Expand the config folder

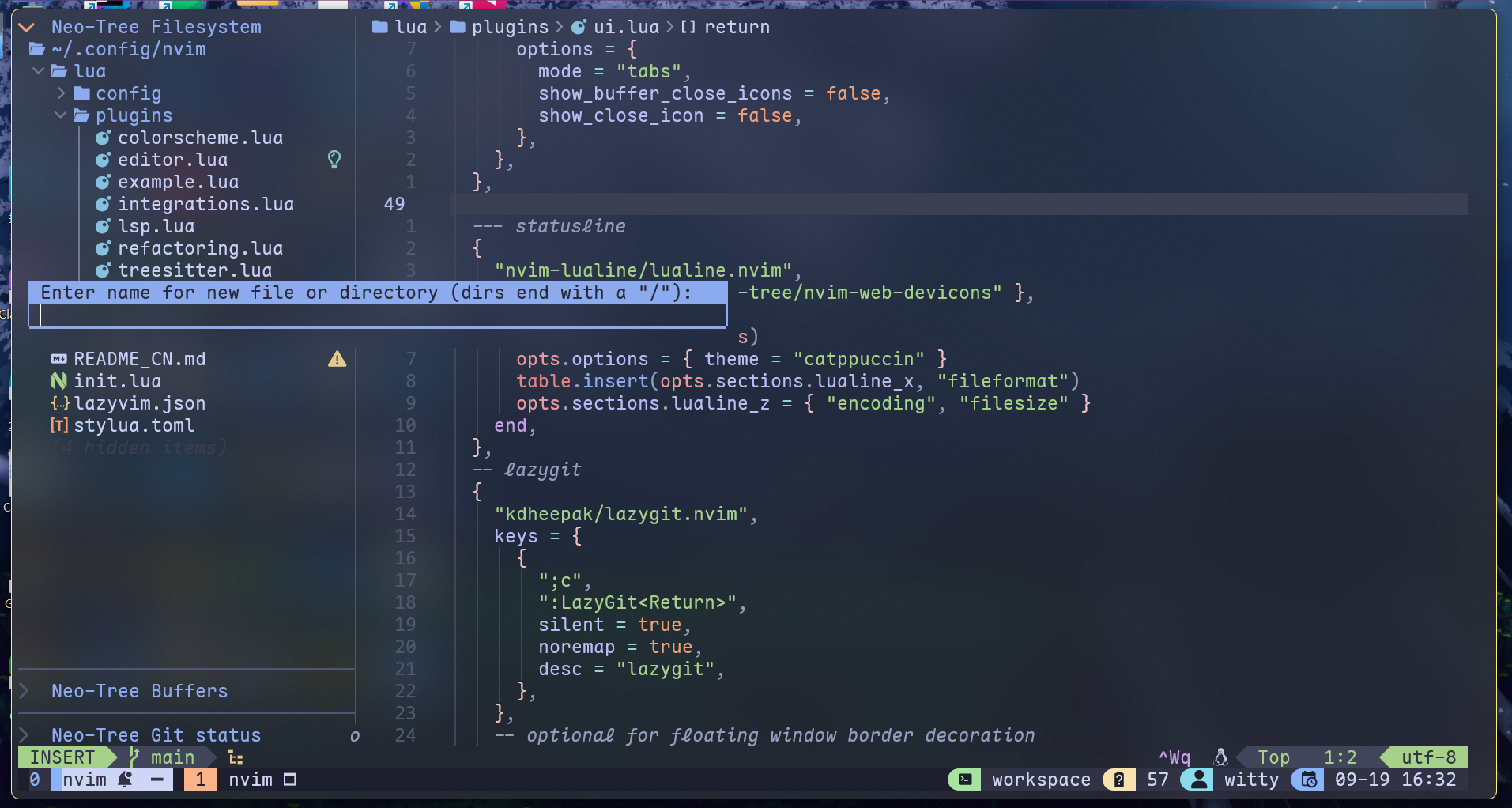[x=63, y=93]
